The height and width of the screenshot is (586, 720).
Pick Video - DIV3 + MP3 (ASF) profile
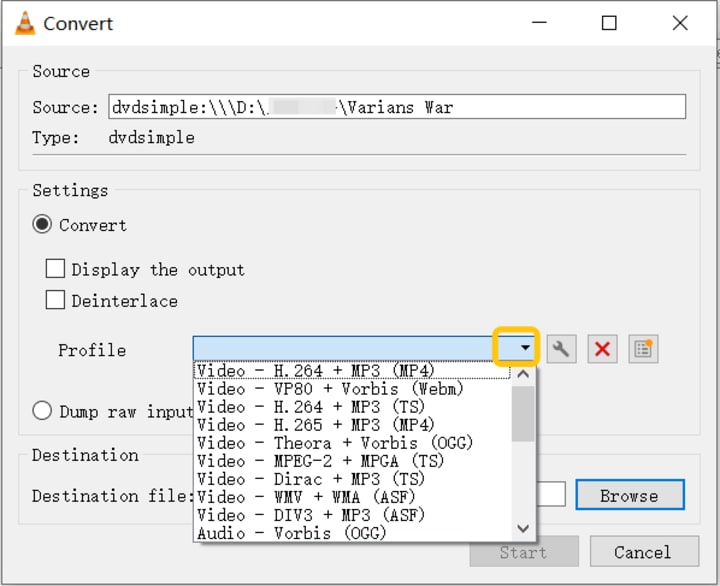pyautogui.click(x=352, y=515)
